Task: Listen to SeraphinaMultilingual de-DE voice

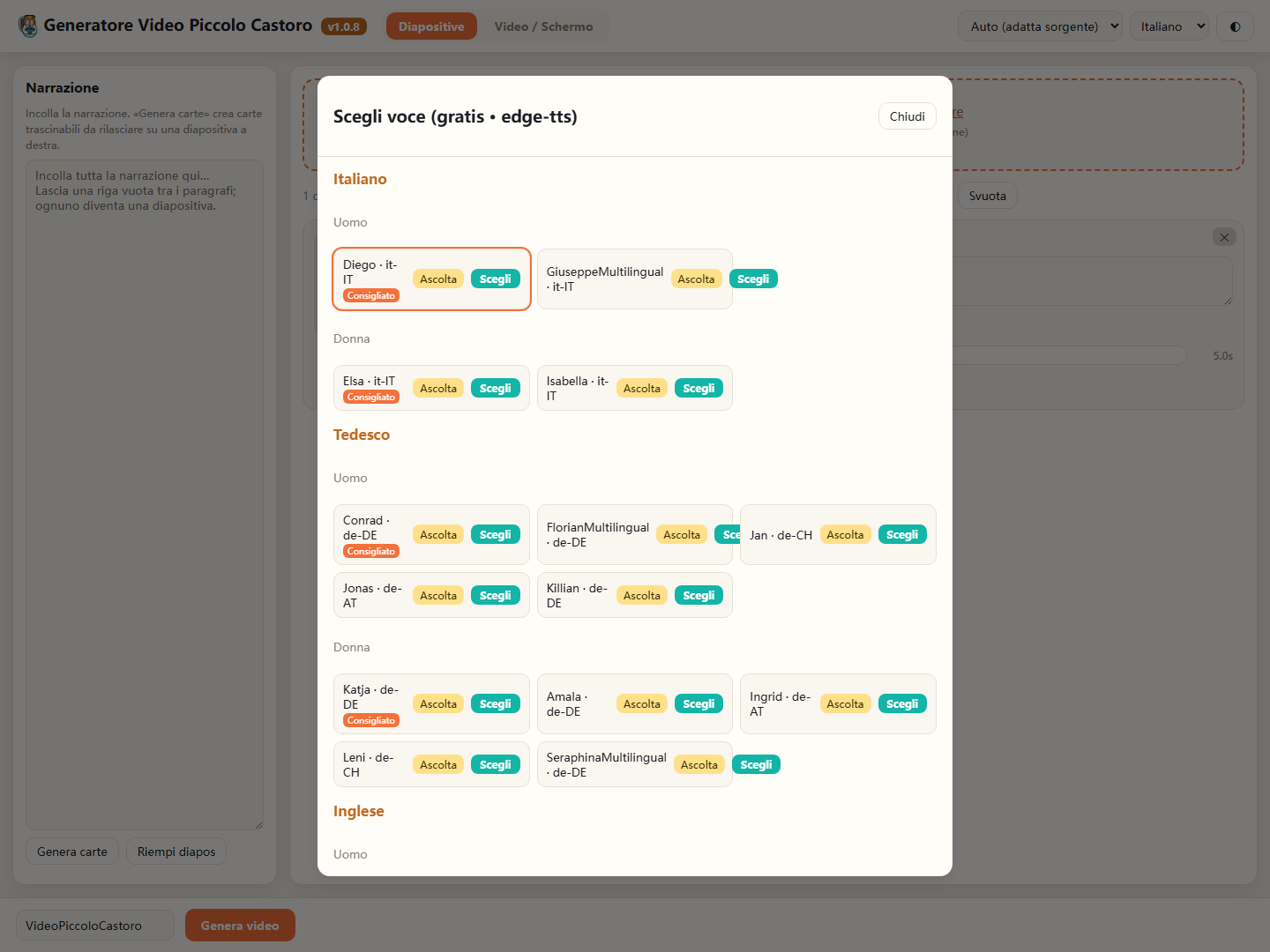Action: (699, 765)
